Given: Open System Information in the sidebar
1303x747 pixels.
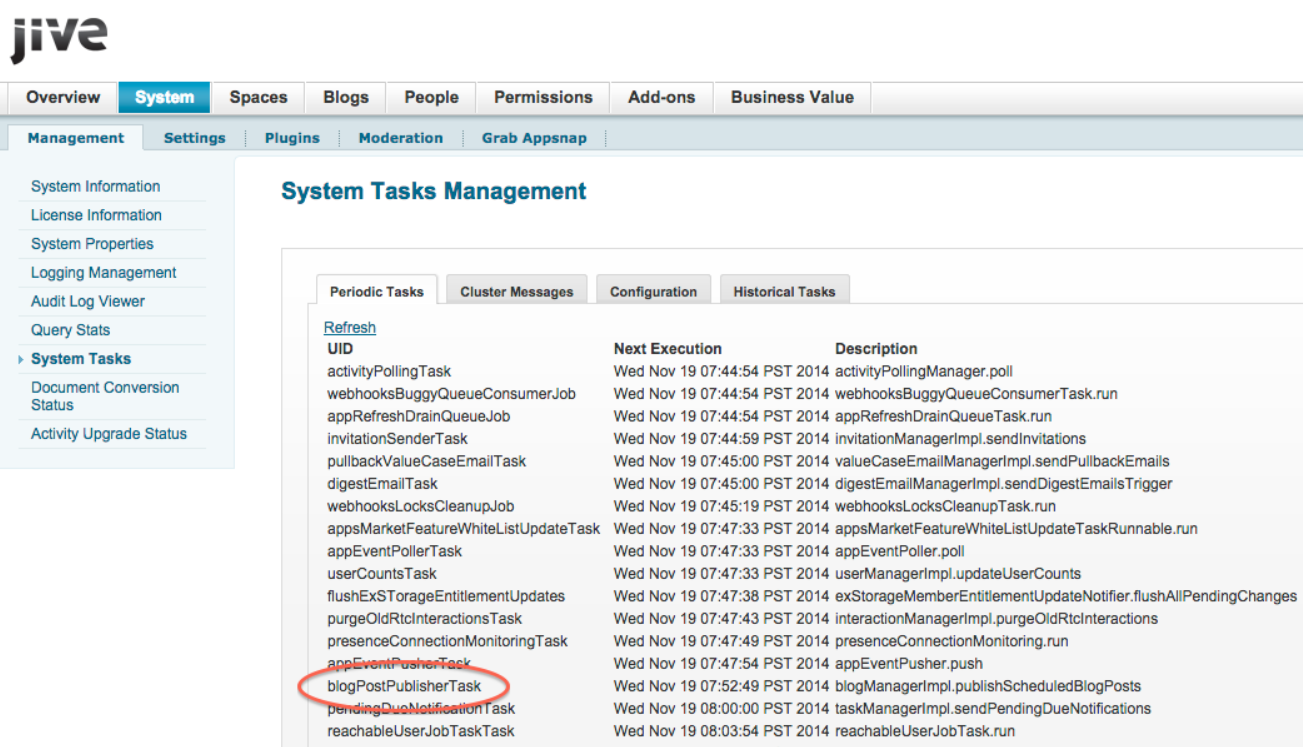Looking at the screenshot, I should (95, 187).
